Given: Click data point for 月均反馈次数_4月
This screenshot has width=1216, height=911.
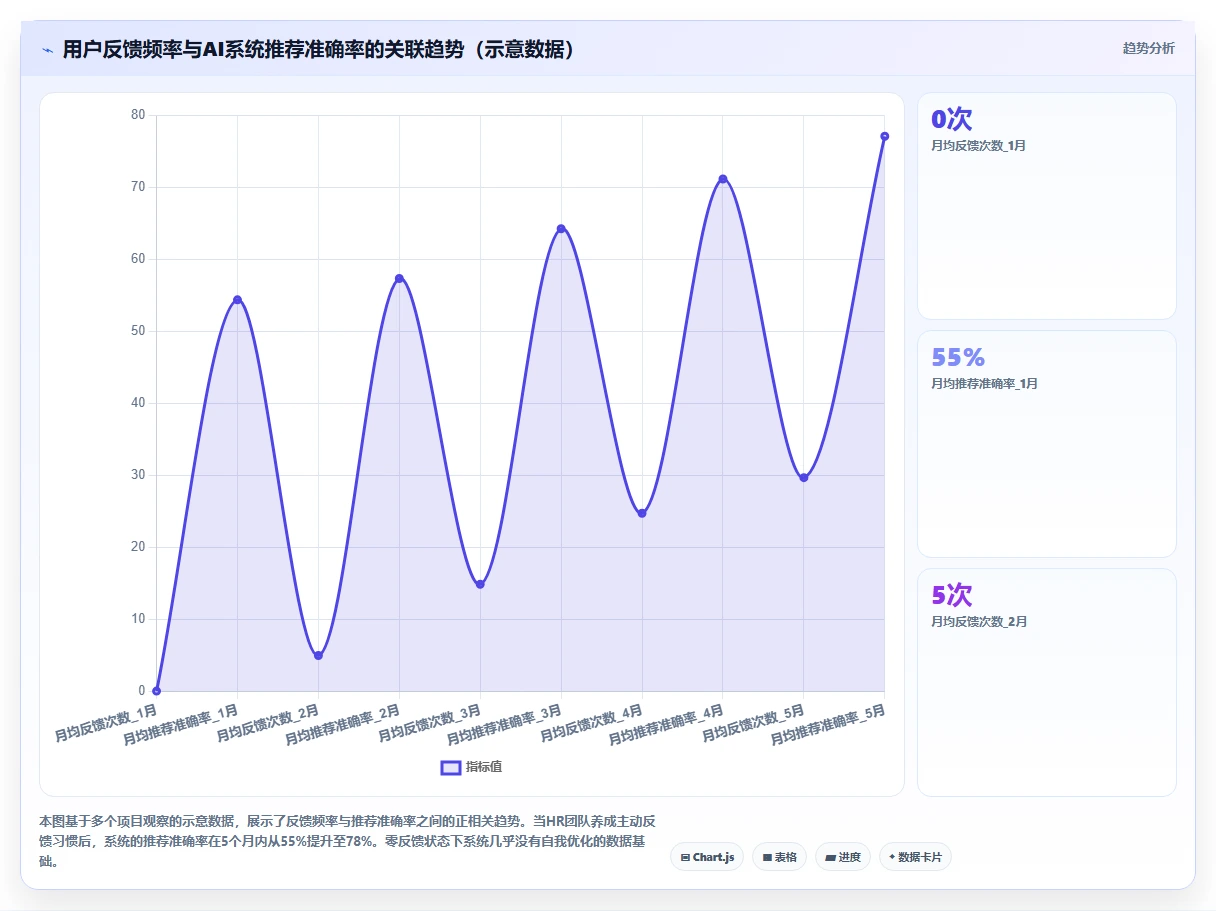Looking at the screenshot, I should pyautogui.click(x=642, y=514).
